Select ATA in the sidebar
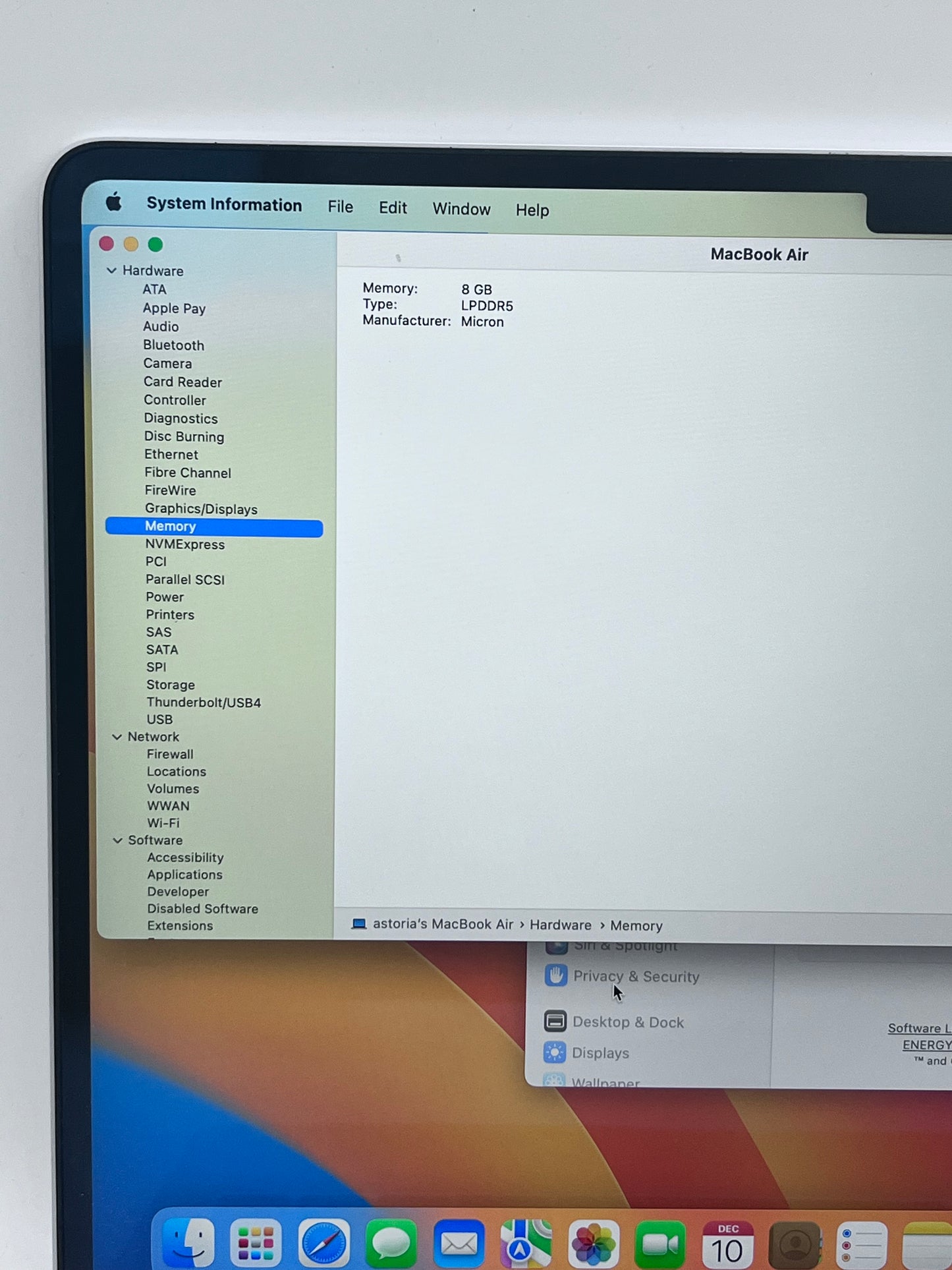 pos(155,289)
